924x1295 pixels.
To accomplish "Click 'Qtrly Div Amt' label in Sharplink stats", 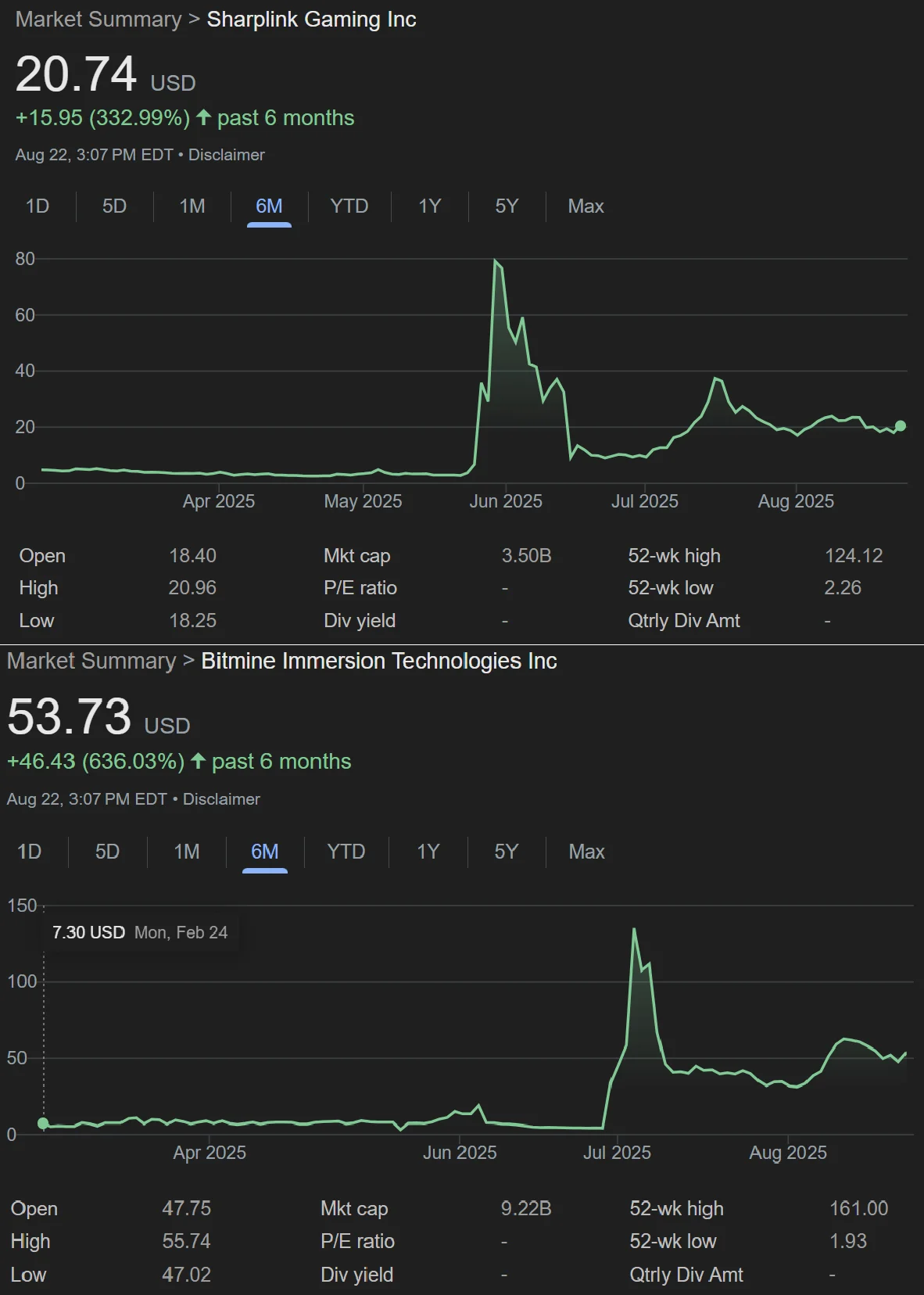I will (x=684, y=621).
